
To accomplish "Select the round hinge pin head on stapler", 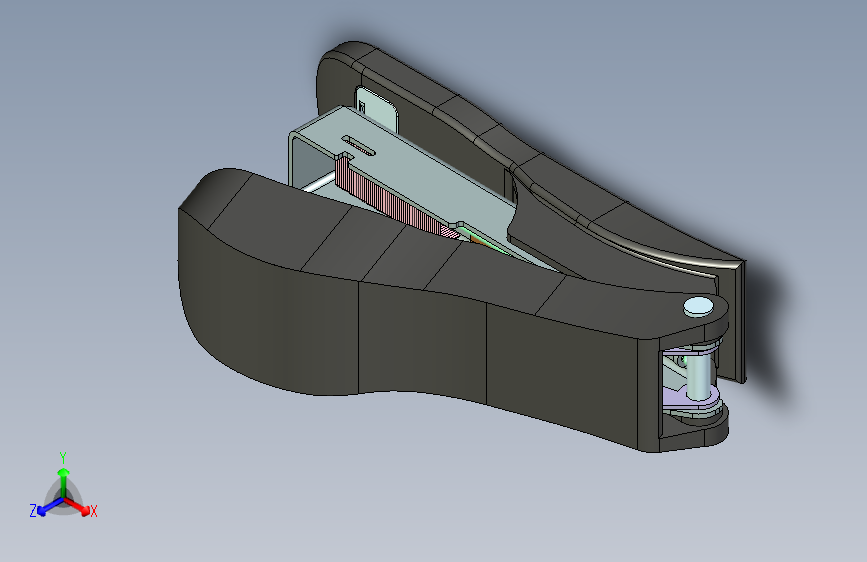I will [x=698, y=307].
